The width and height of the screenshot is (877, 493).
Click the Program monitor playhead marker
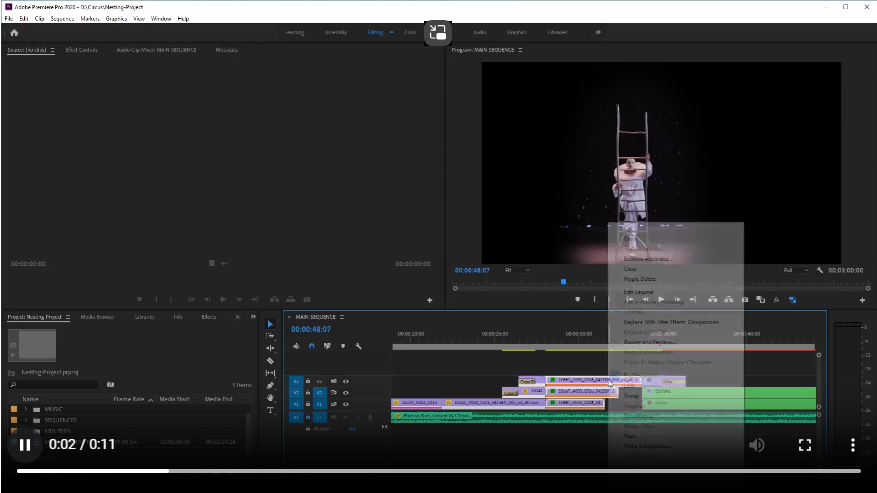click(x=563, y=282)
